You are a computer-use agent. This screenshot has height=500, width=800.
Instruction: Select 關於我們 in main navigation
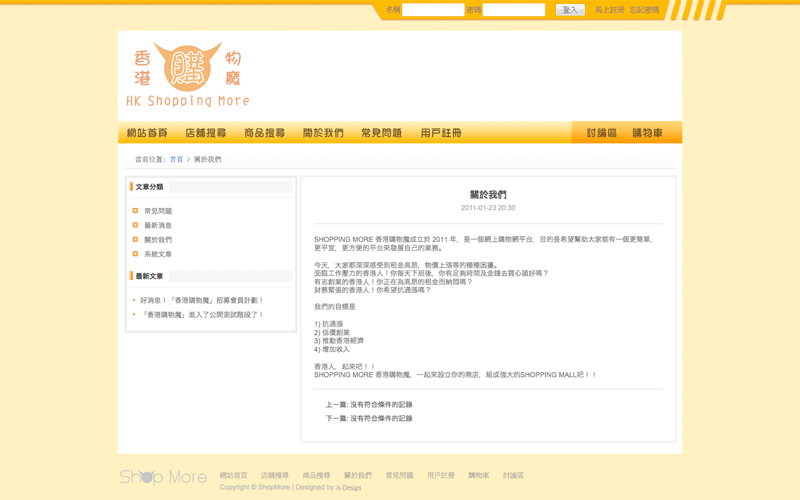coord(323,133)
